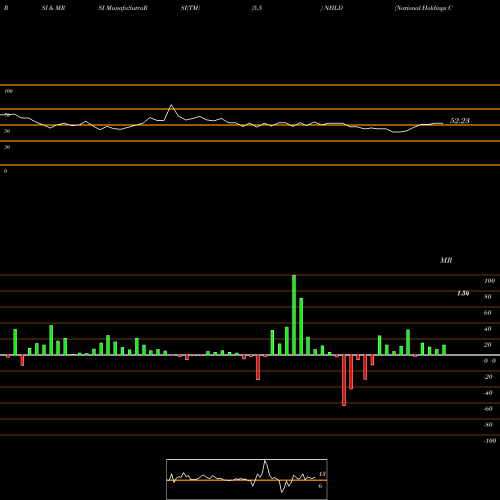This screenshot has height=500, width=500.
Task: Click the value 6 in mini chart
Action: 320,486
